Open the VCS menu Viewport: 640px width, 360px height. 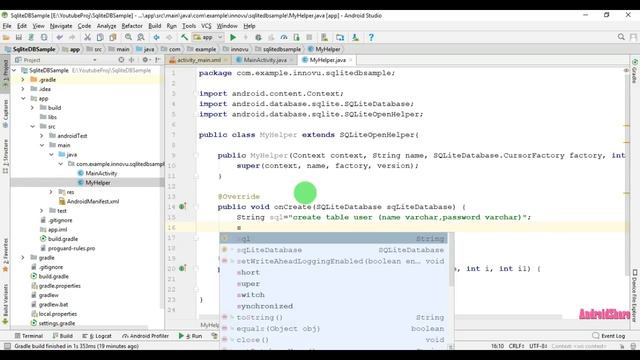click(x=206, y=26)
